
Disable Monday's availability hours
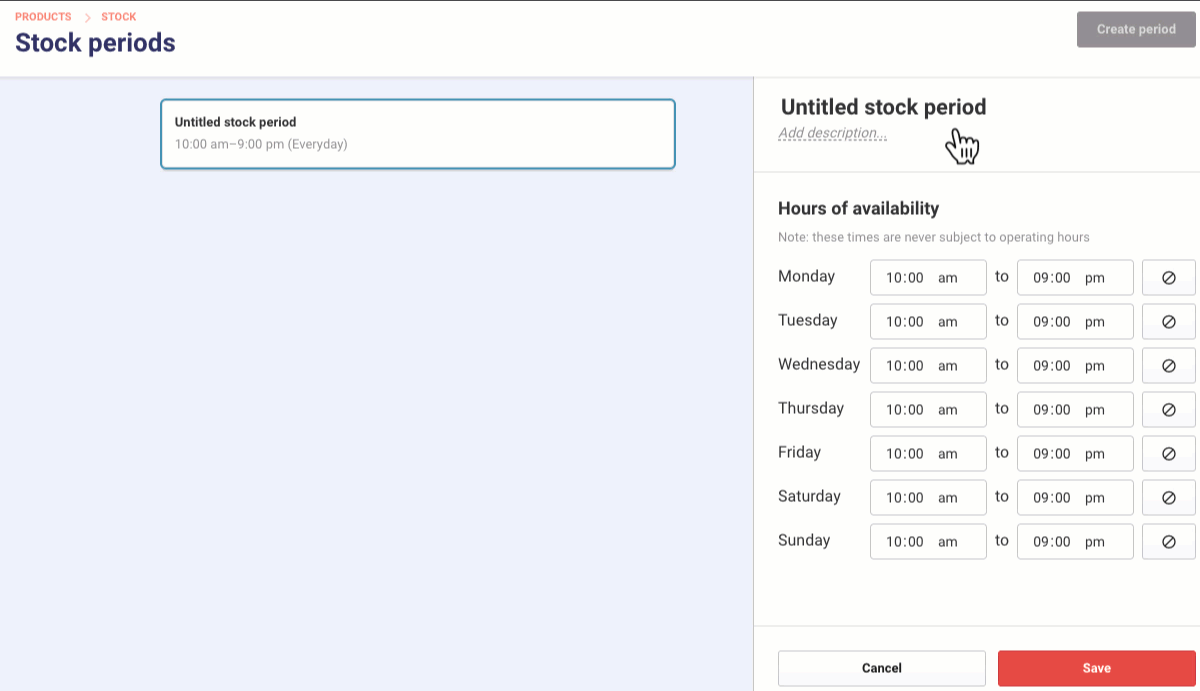coord(1168,277)
